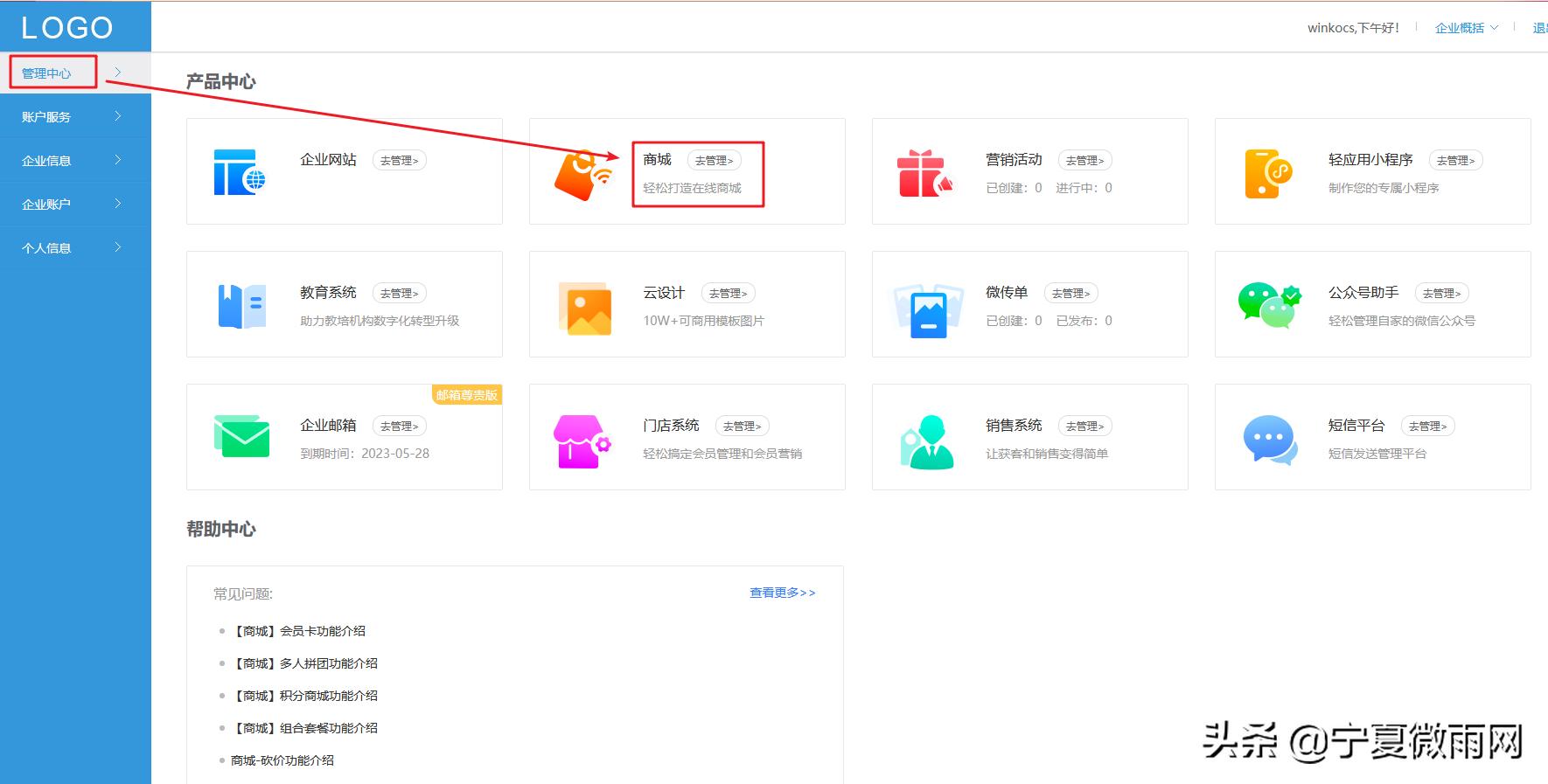
Task: Open 【商城】组合套餐功能介绍 help article
Action: pos(305,728)
